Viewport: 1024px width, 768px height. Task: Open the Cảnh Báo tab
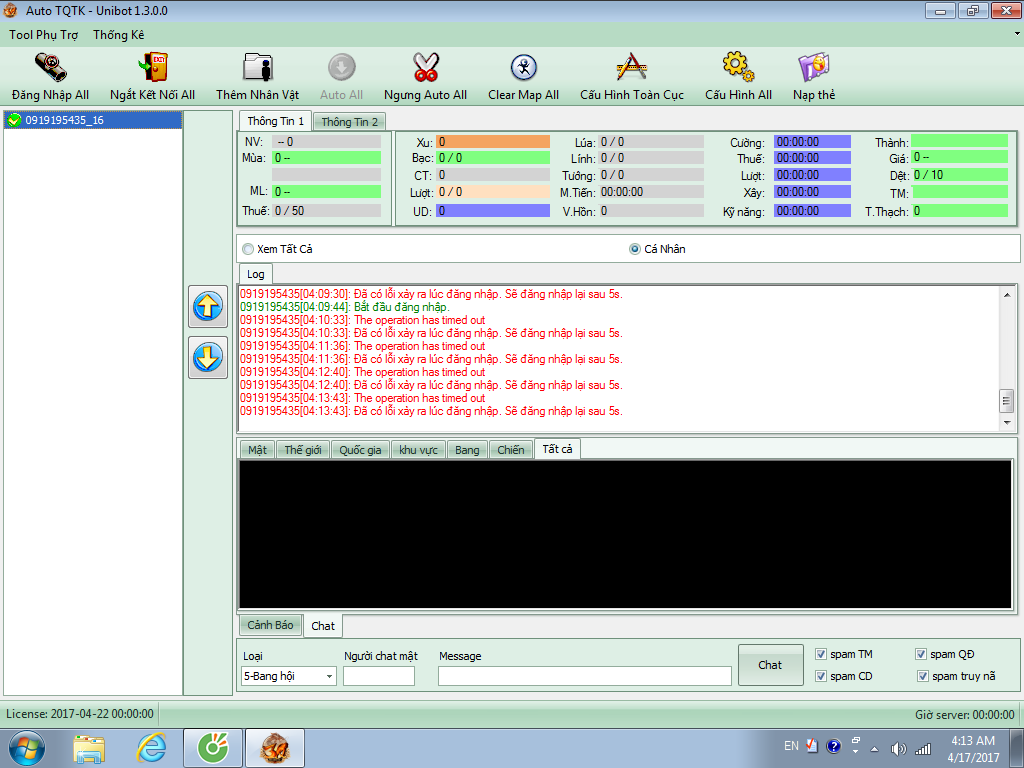270,625
